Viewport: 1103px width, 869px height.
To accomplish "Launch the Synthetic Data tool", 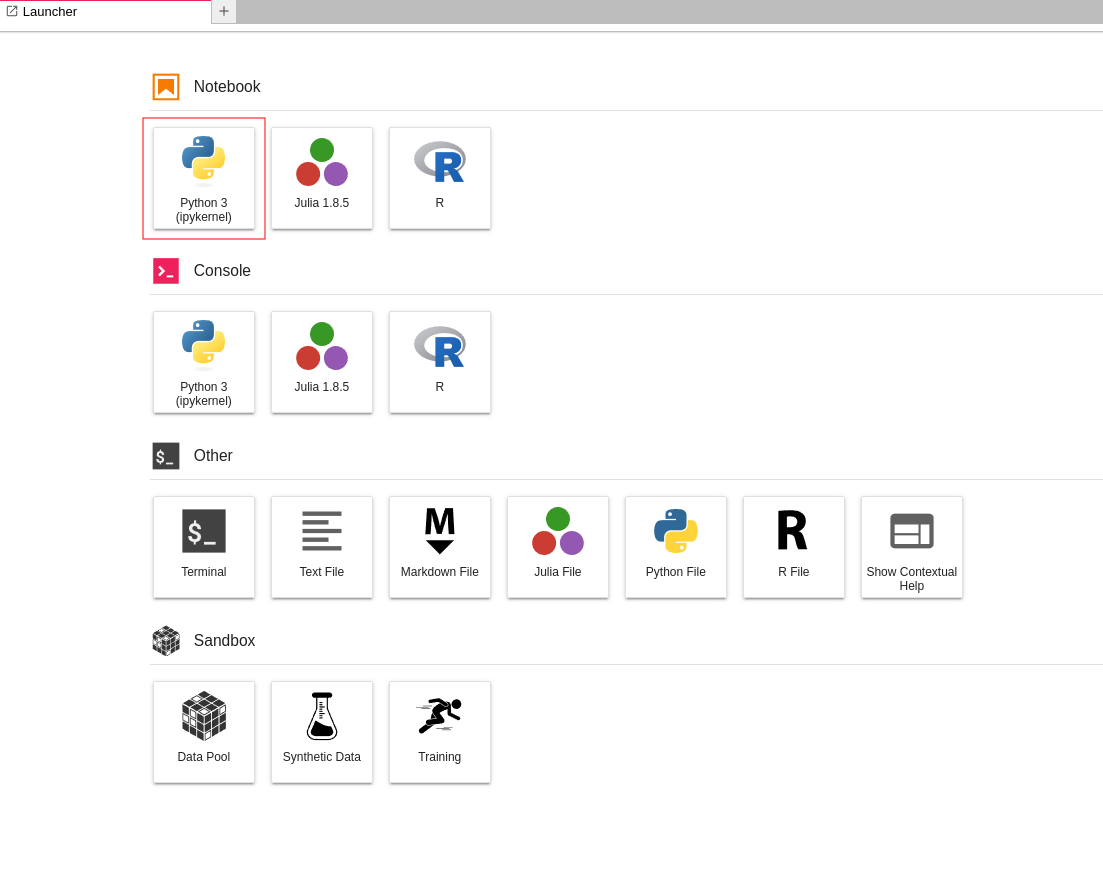I will coord(322,732).
